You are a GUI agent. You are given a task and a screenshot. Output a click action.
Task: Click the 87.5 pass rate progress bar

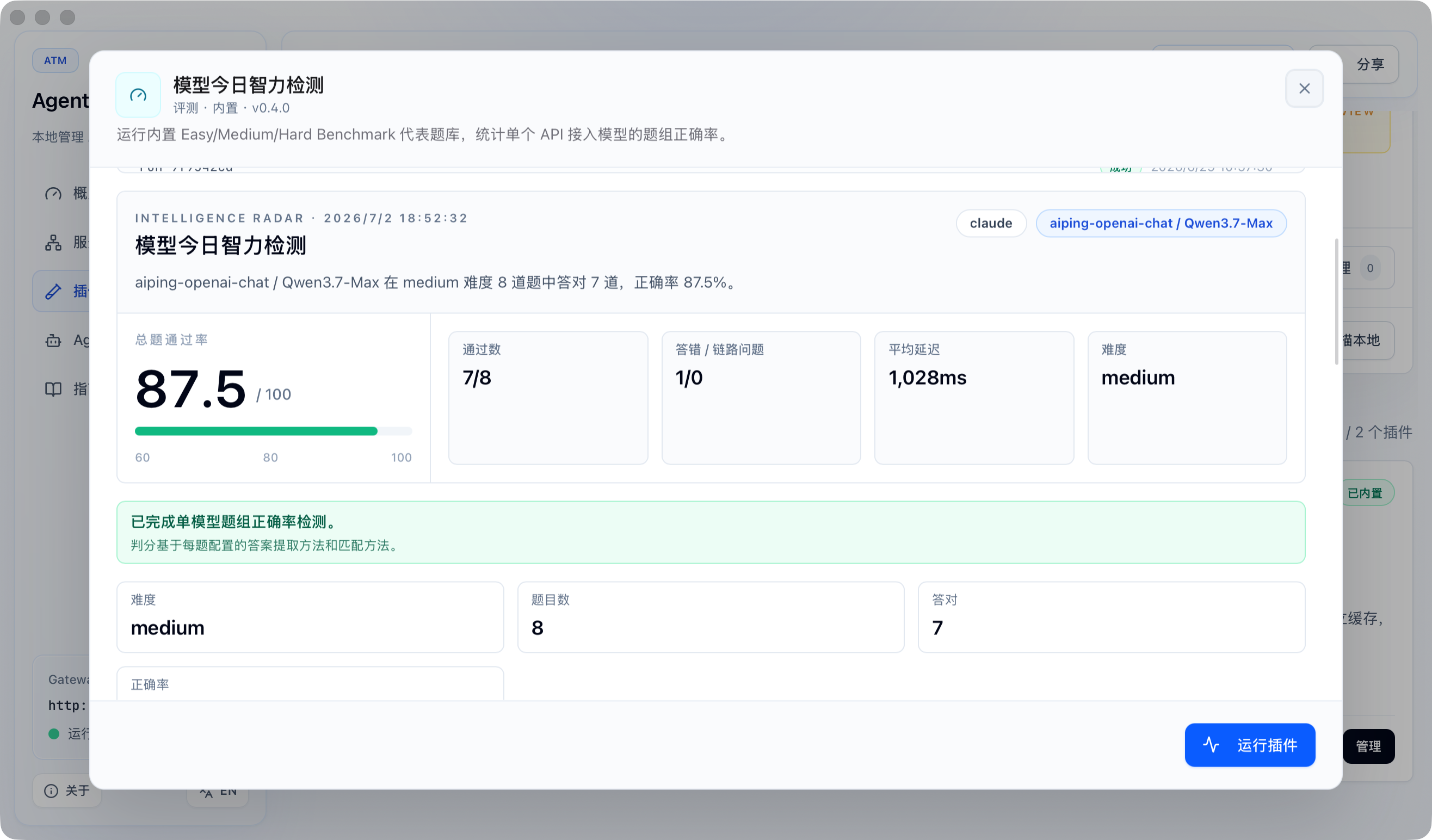[273, 431]
